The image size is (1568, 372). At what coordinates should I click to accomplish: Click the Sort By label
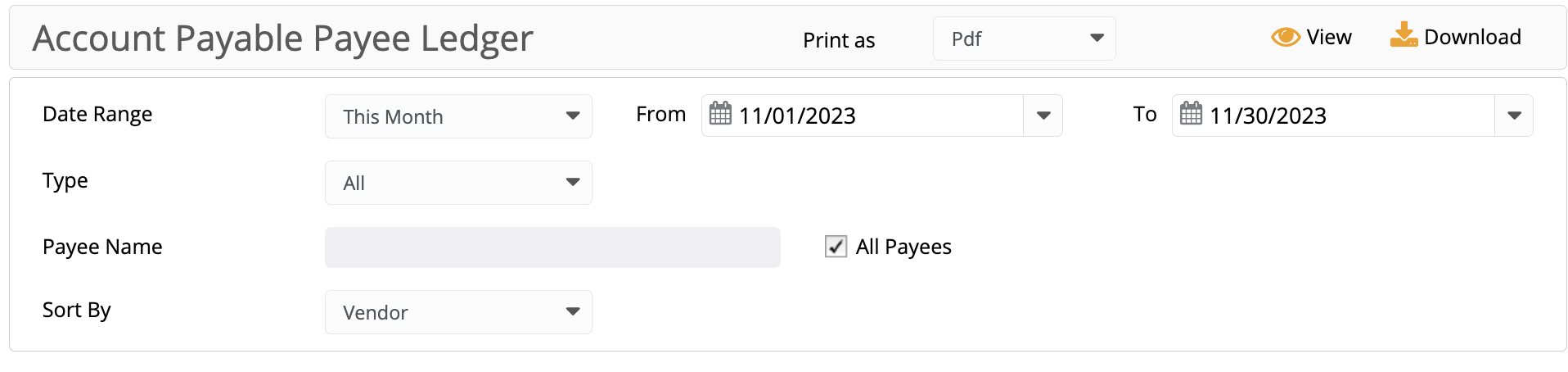[x=76, y=310]
